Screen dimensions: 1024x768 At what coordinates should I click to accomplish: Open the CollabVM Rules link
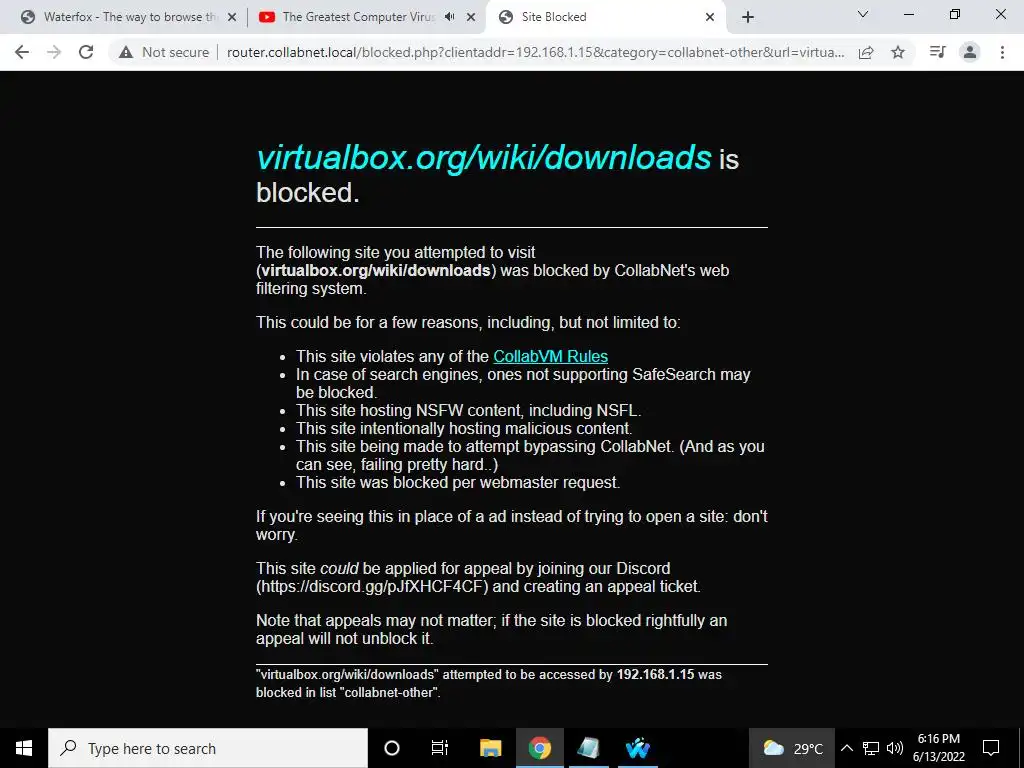pos(551,357)
